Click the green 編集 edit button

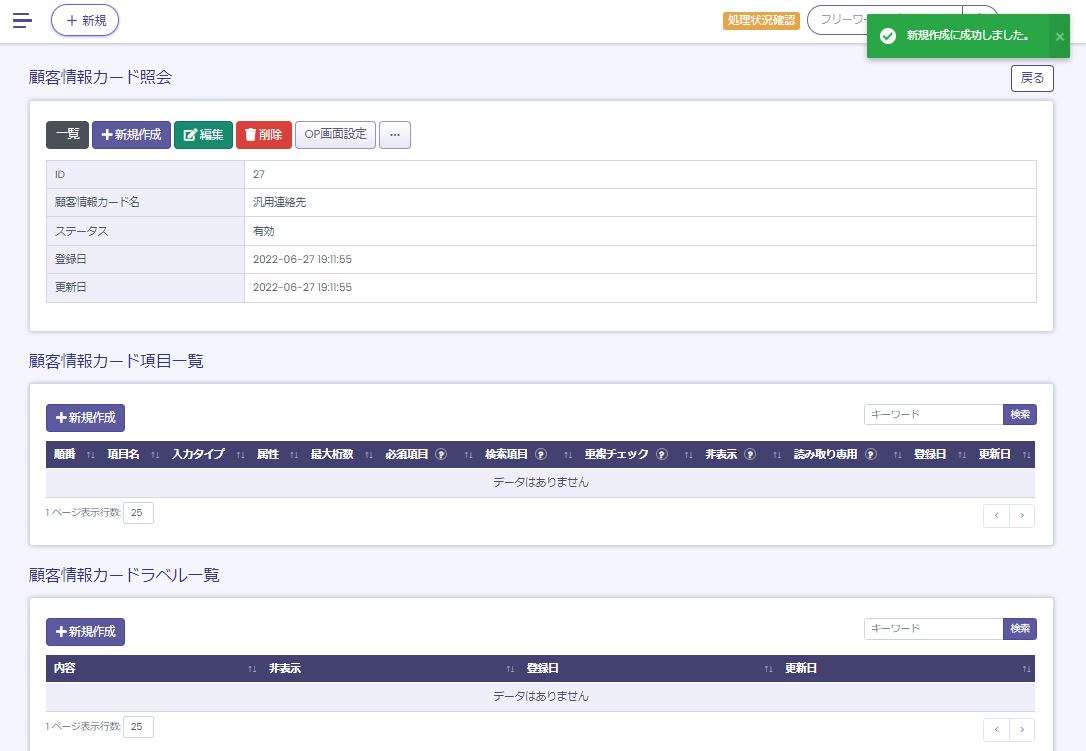click(x=204, y=135)
